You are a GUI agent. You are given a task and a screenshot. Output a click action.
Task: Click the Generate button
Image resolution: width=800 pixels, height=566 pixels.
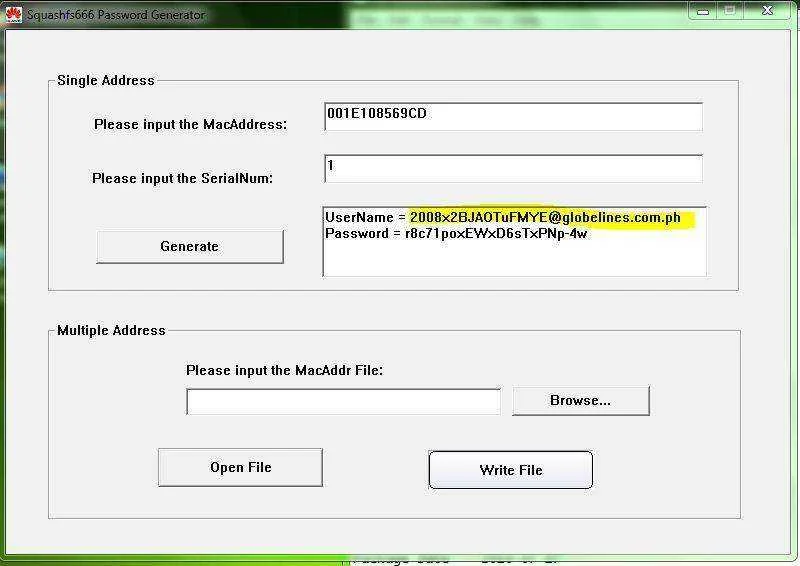point(190,247)
